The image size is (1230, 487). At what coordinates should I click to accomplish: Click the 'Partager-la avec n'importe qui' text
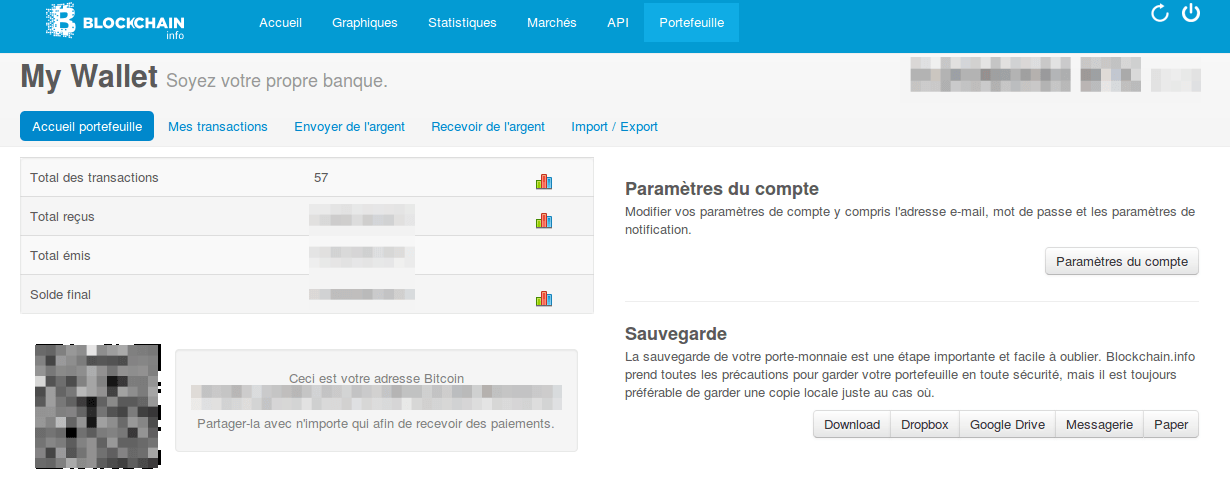(x=376, y=424)
